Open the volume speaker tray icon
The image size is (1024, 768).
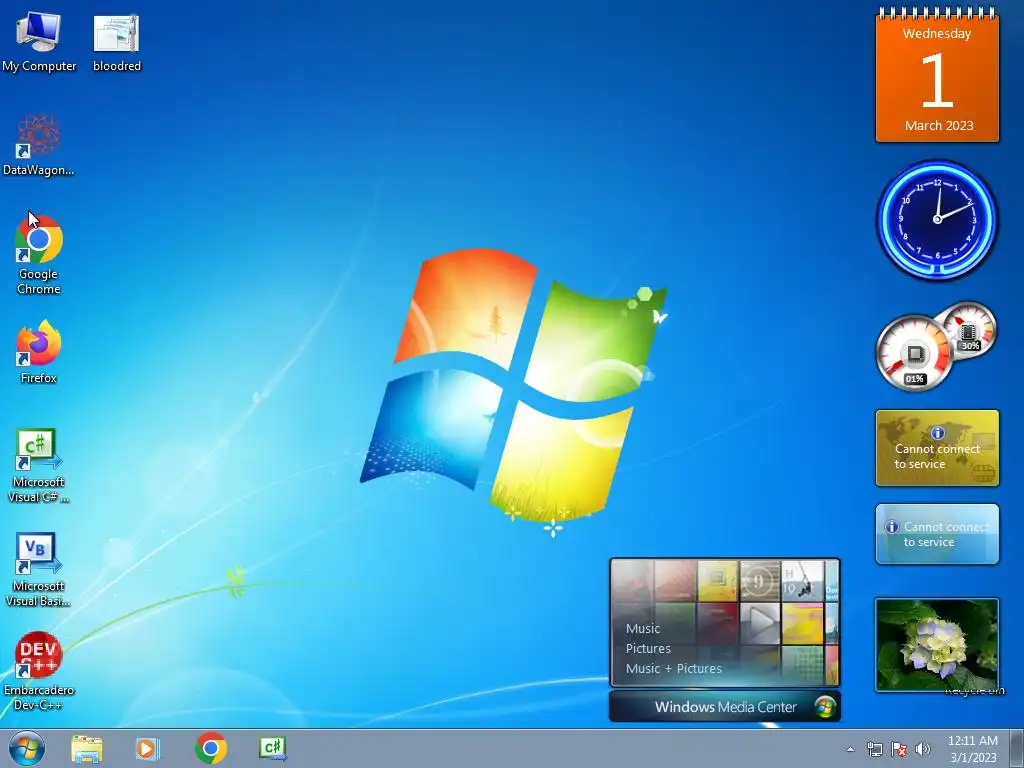[923, 749]
